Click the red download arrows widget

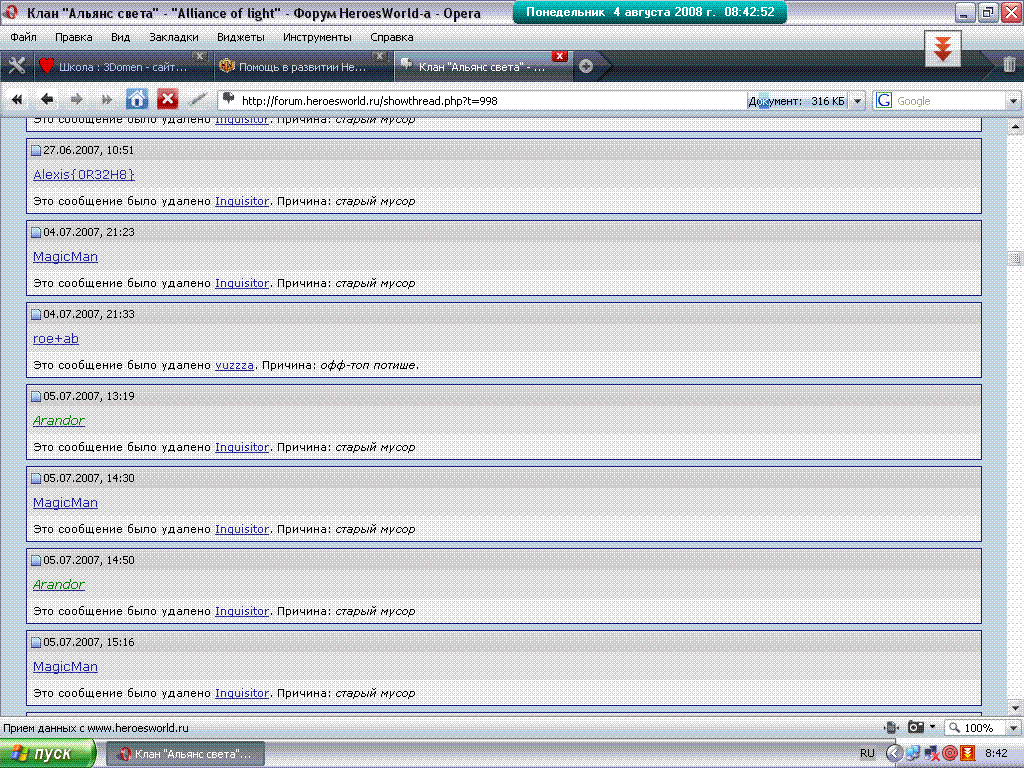point(942,49)
